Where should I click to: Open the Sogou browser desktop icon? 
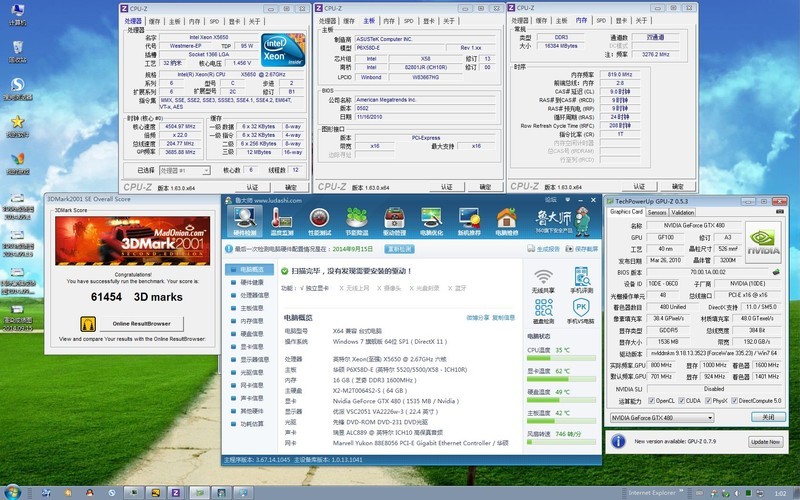tap(17, 89)
